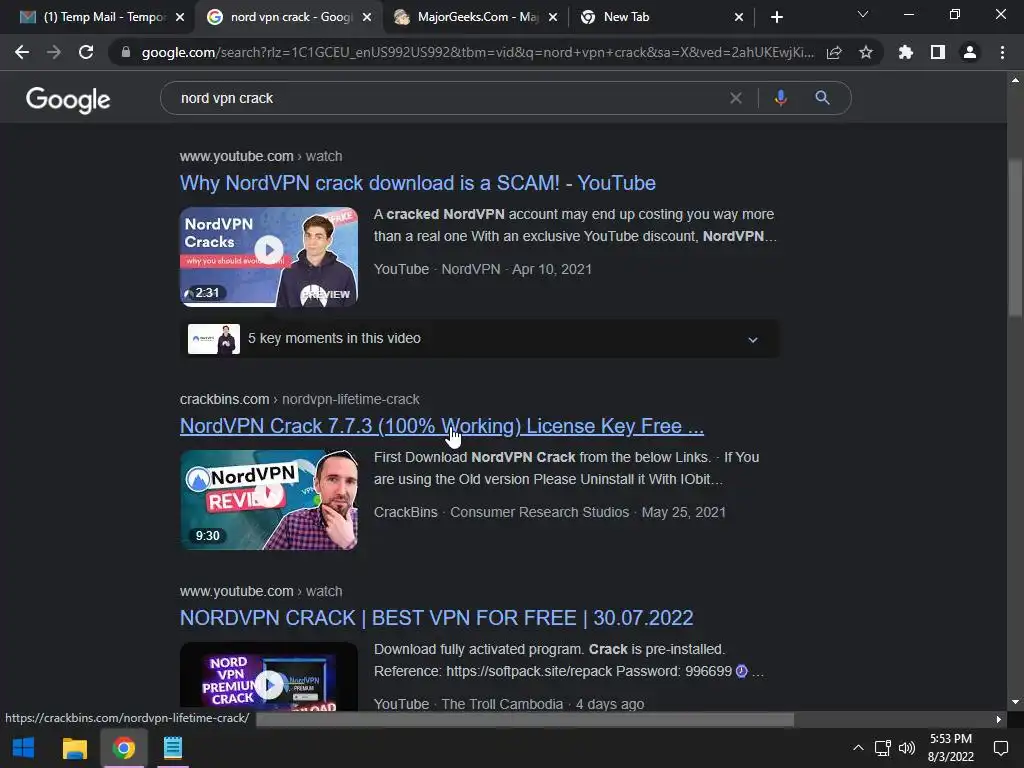Open the Chrome extensions puzzle icon

(906, 52)
